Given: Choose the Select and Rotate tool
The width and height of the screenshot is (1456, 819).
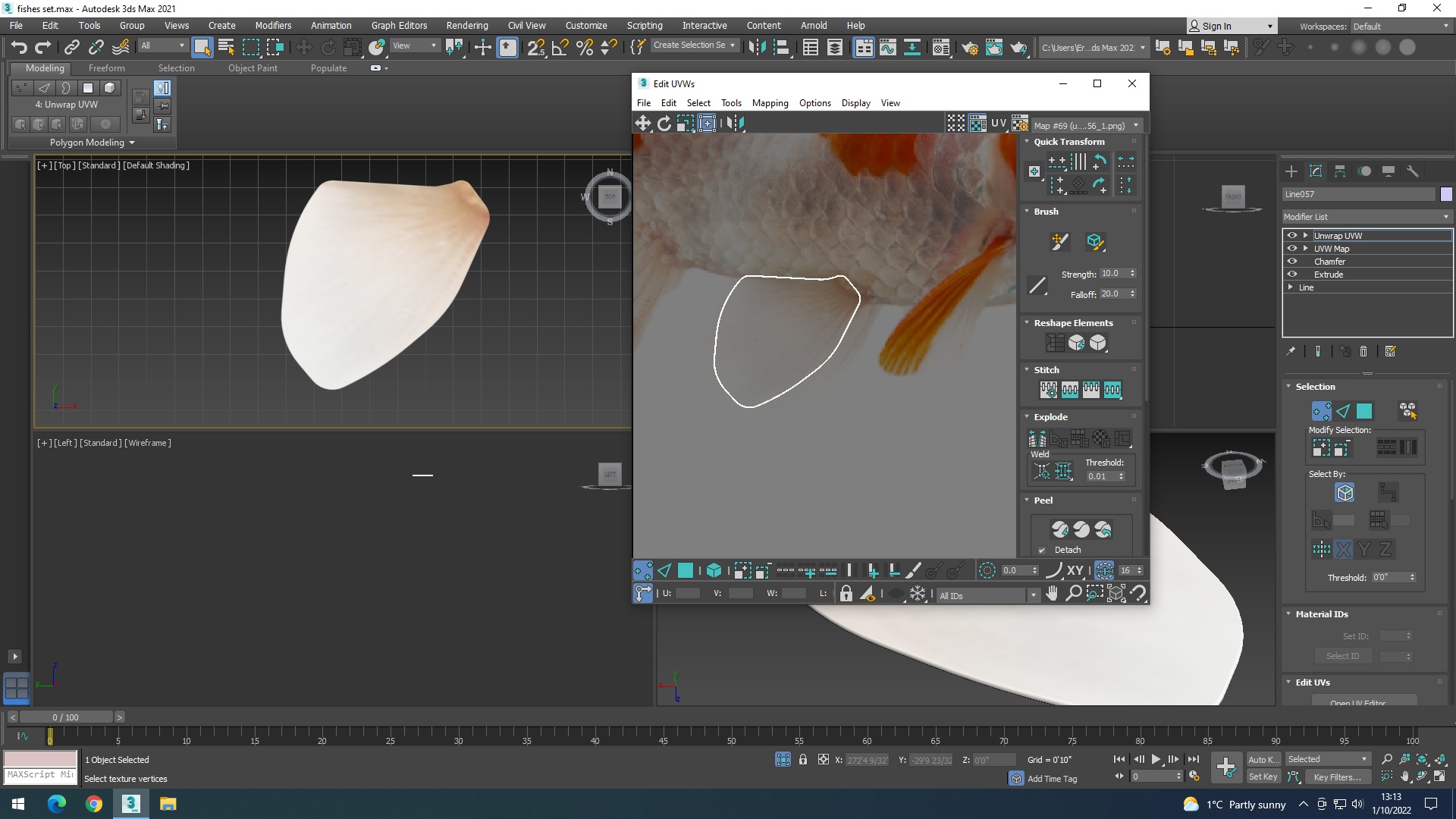Looking at the screenshot, I should (328, 47).
